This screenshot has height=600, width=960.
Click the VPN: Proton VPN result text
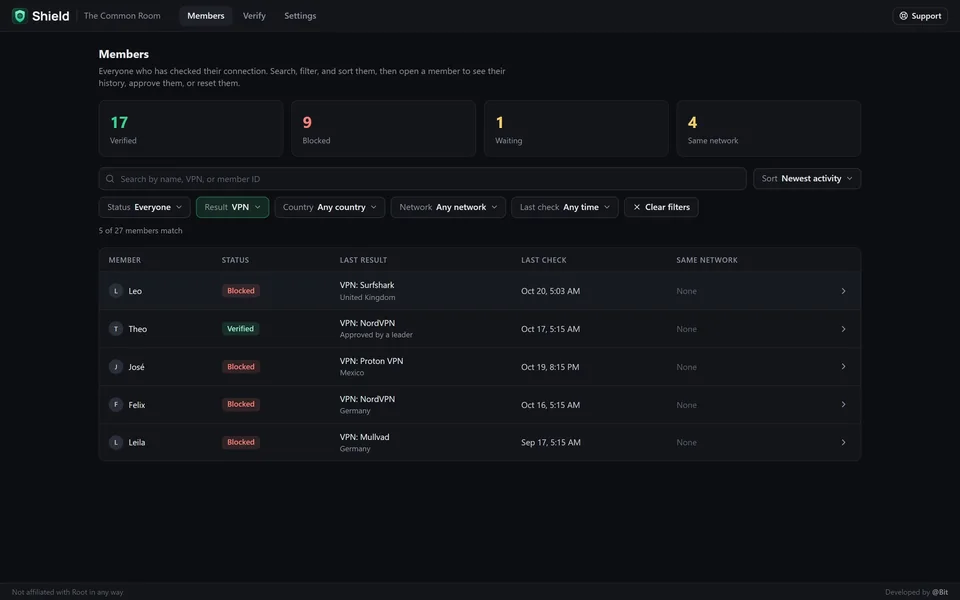(371, 361)
